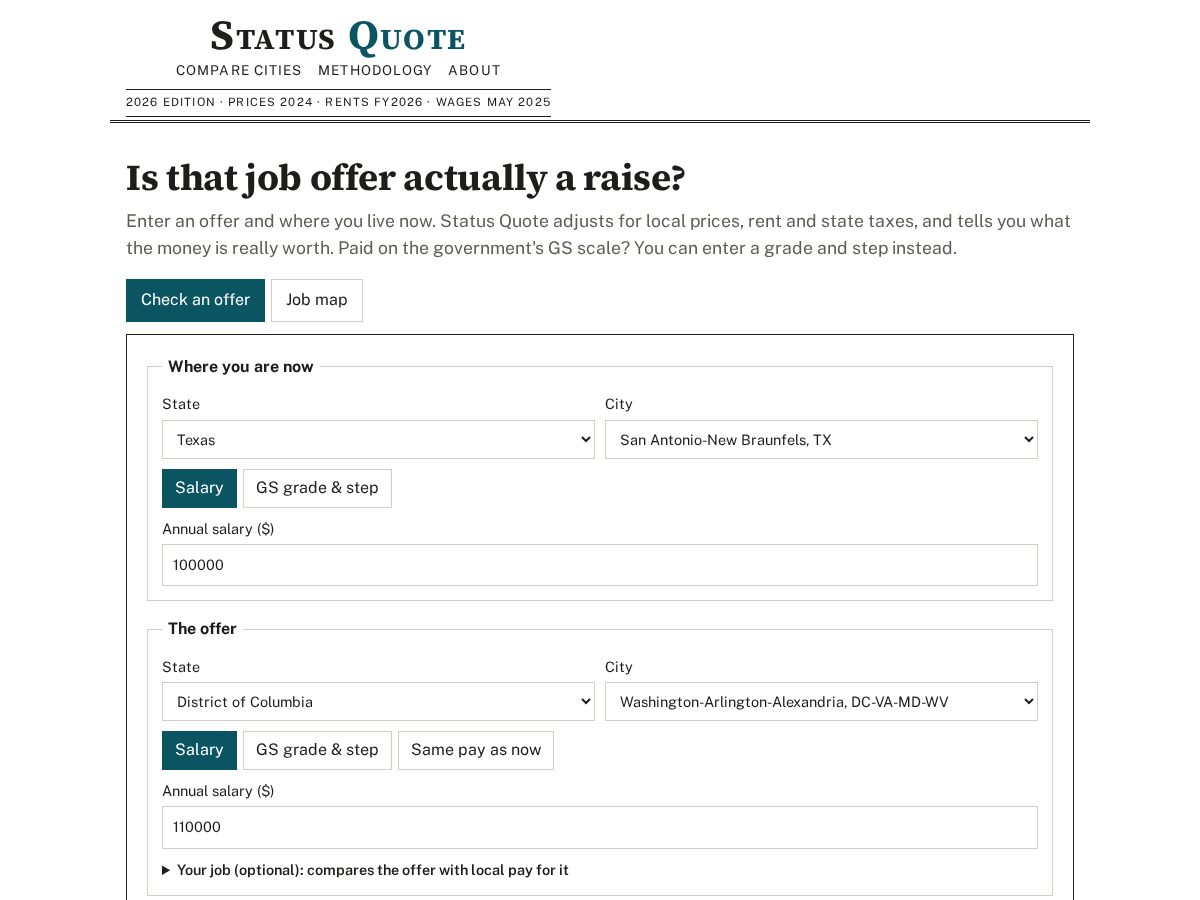Focus the offer annual salary field showing 110000
This screenshot has height=900, width=1200.
coord(600,827)
